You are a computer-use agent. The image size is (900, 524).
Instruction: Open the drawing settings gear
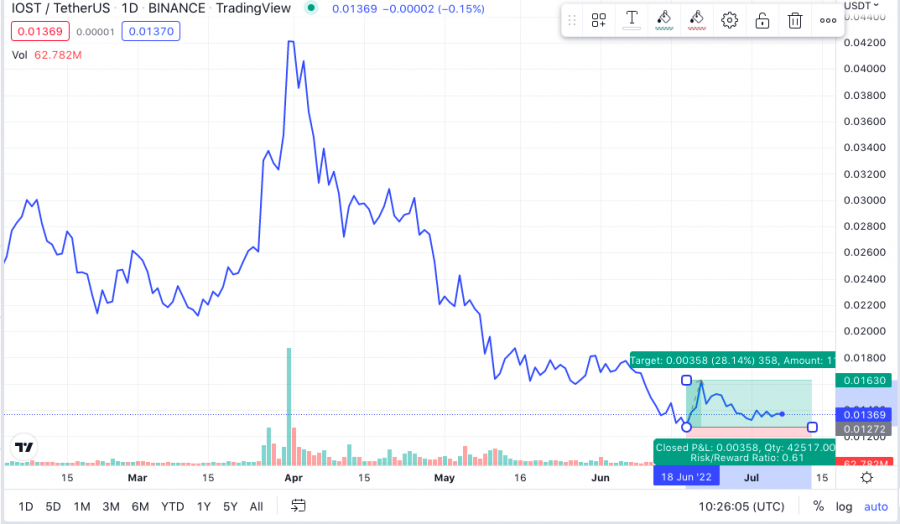(730, 21)
